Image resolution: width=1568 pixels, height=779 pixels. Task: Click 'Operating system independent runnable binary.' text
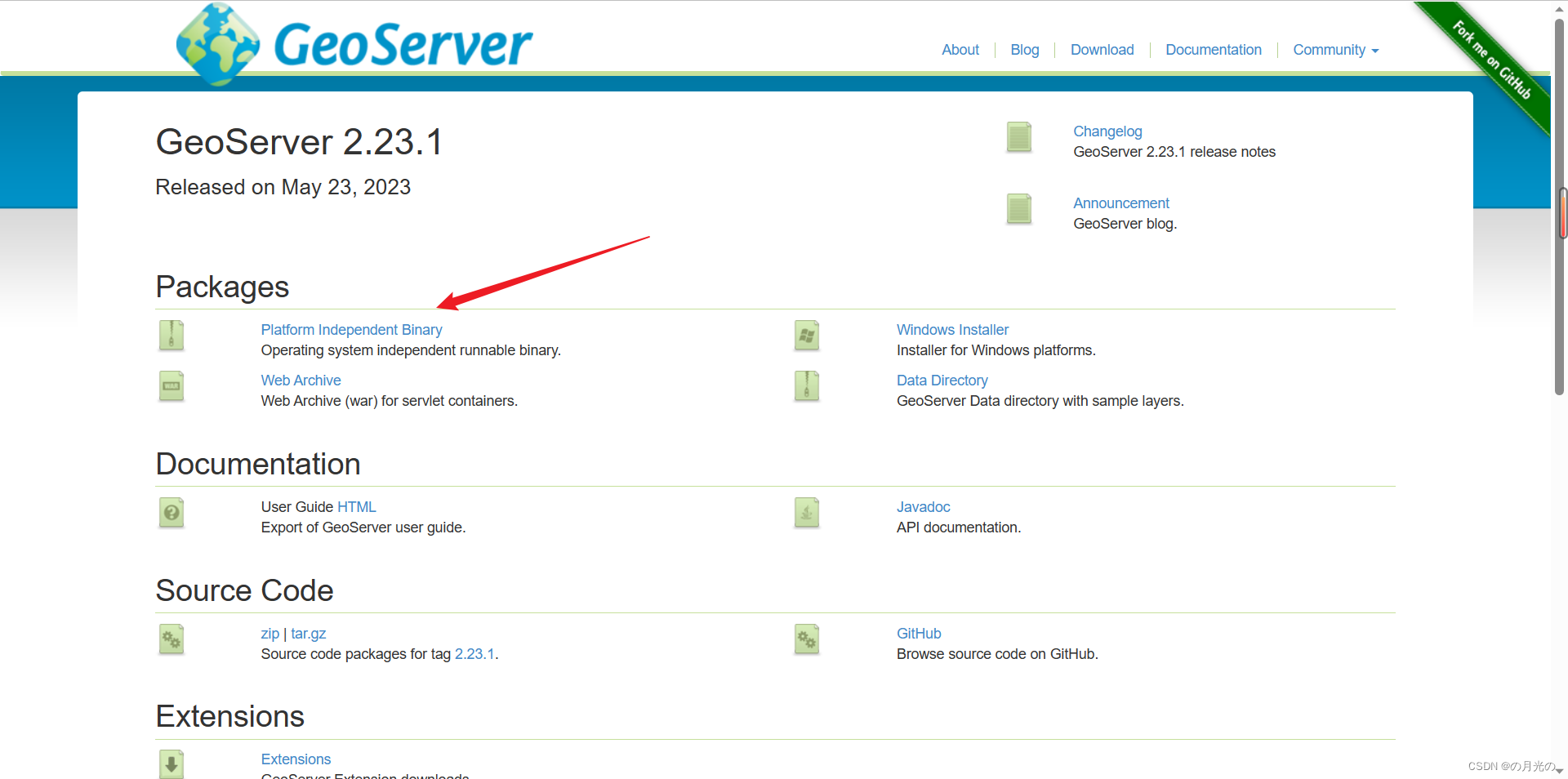pos(411,350)
